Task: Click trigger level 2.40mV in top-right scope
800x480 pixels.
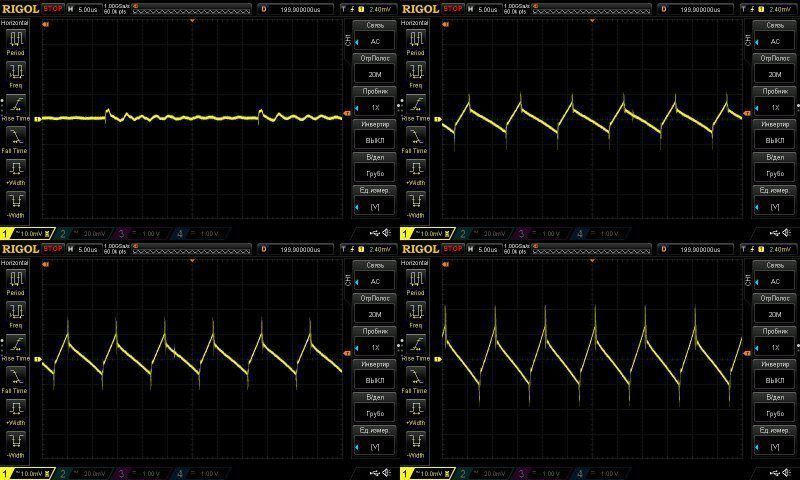Action: click(769, 9)
